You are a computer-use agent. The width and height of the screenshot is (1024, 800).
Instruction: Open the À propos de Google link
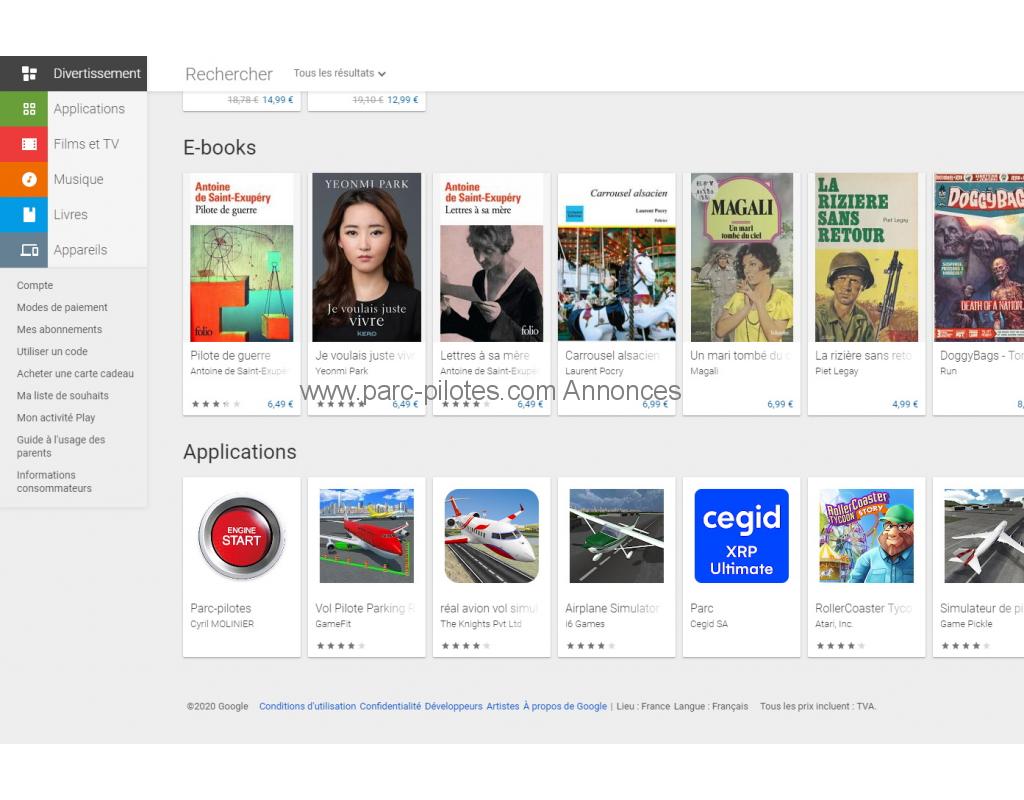pyautogui.click(x=564, y=706)
